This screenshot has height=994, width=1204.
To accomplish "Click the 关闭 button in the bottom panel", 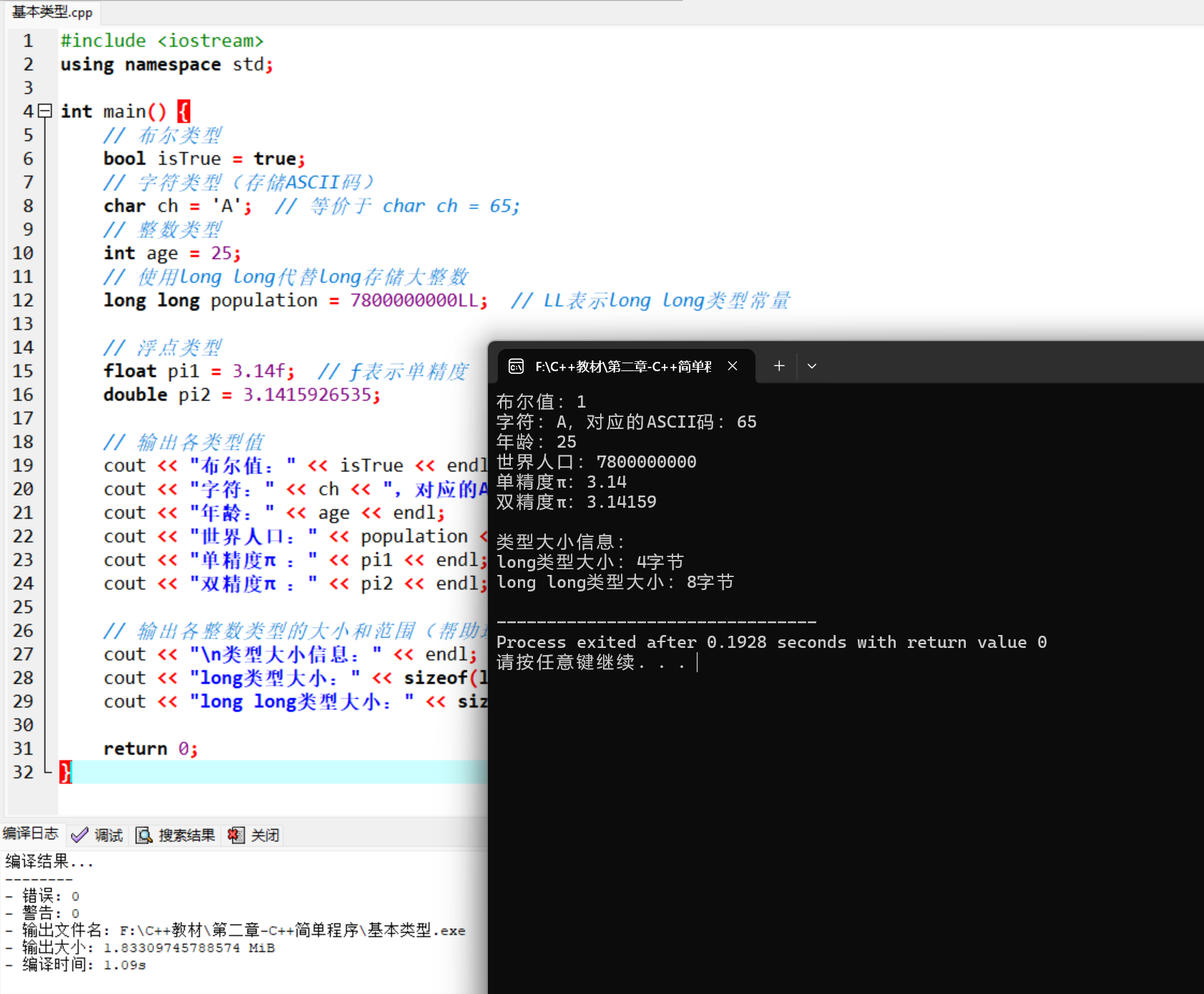I will coord(254,835).
